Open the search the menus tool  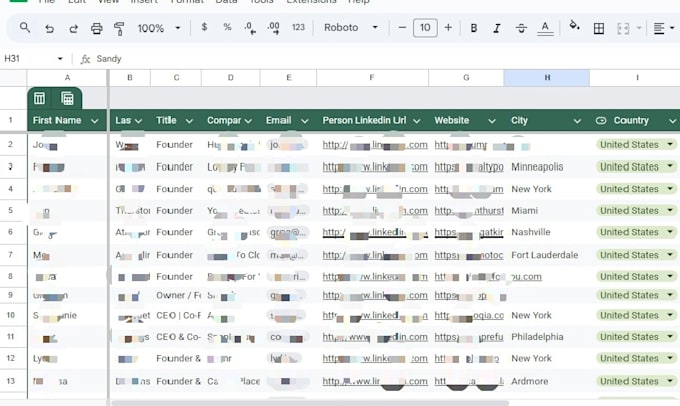(x=25, y=28)
